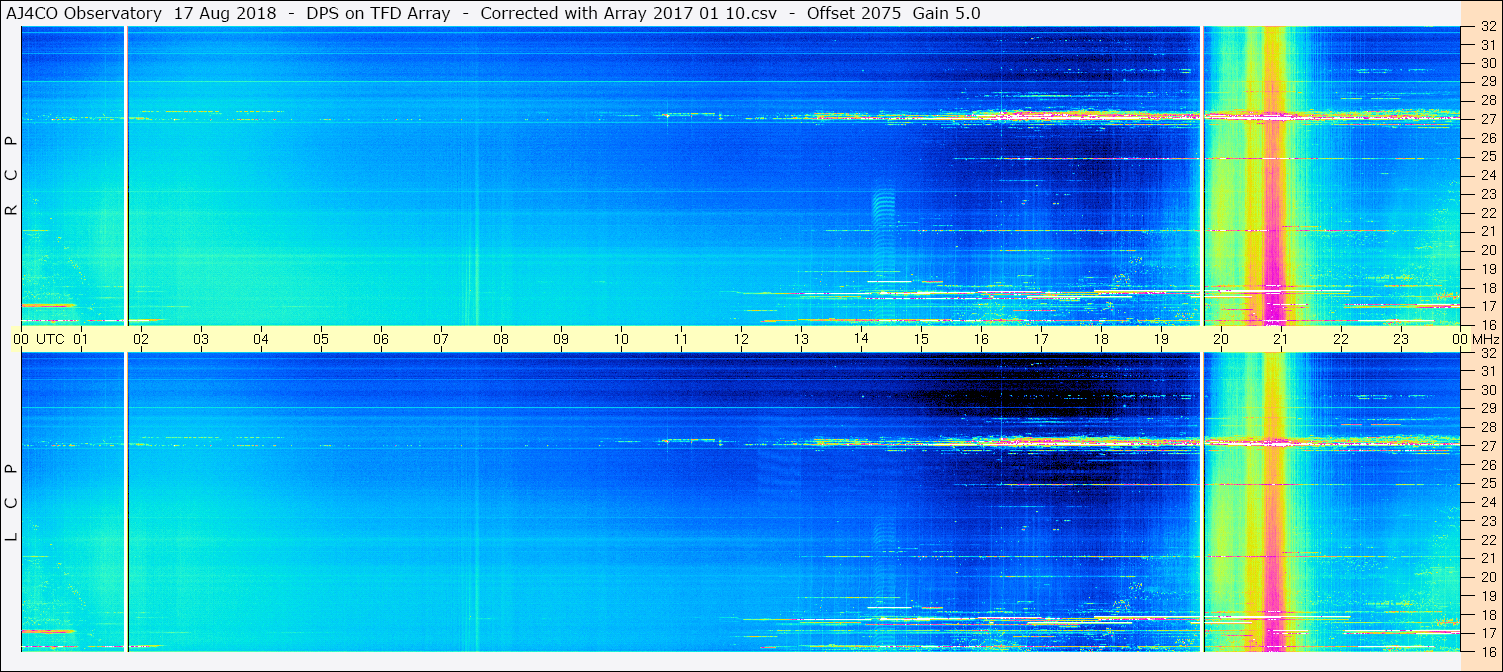This screenshot has width=1503, height=672.
Task: Click the 02 hour tick label
Action: 141,339
